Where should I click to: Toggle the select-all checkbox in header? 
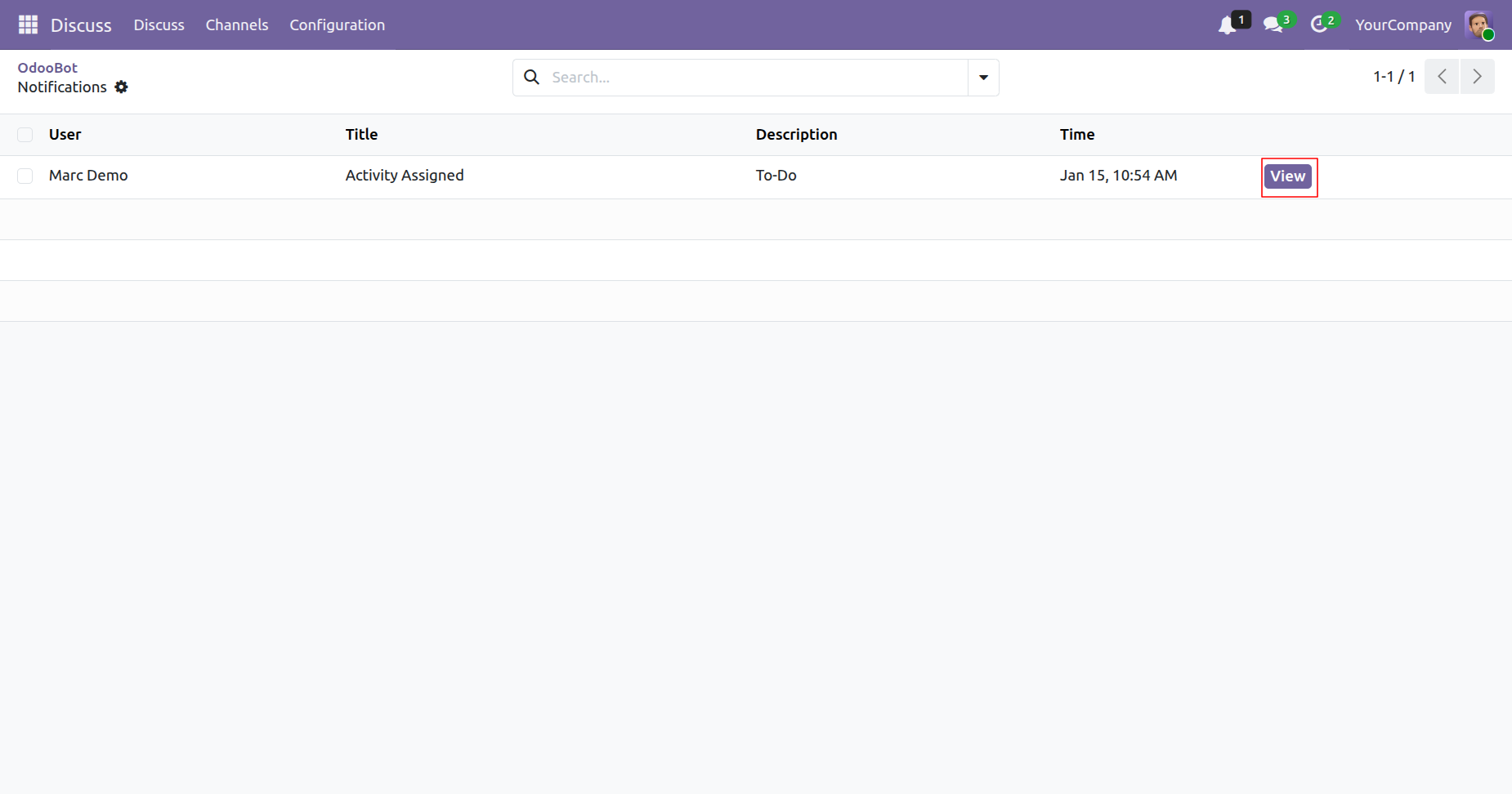[x=25, y=135]
